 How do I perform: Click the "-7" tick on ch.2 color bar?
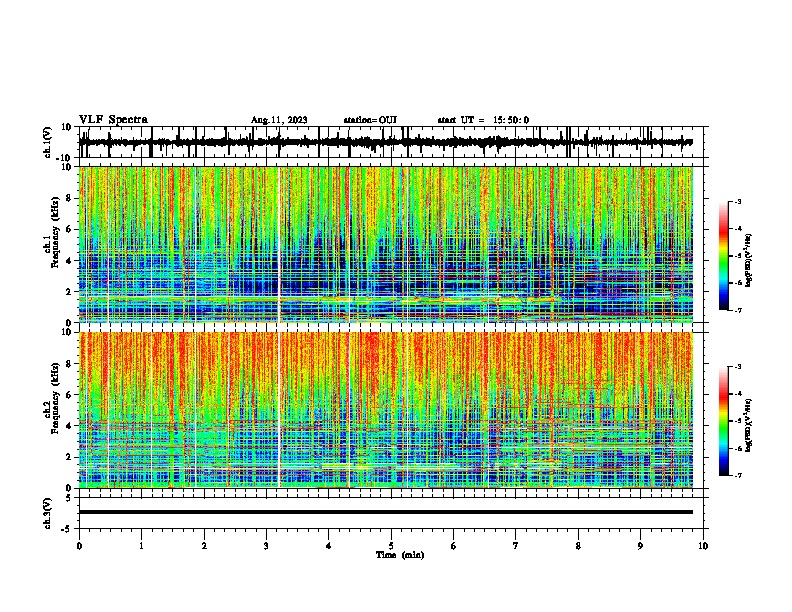coord(738,476)
